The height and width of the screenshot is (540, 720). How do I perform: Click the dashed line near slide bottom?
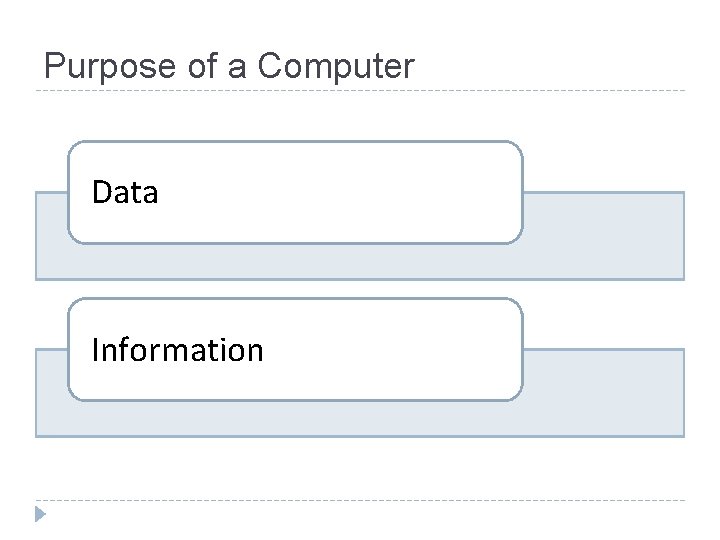click(x=360, y=500)
